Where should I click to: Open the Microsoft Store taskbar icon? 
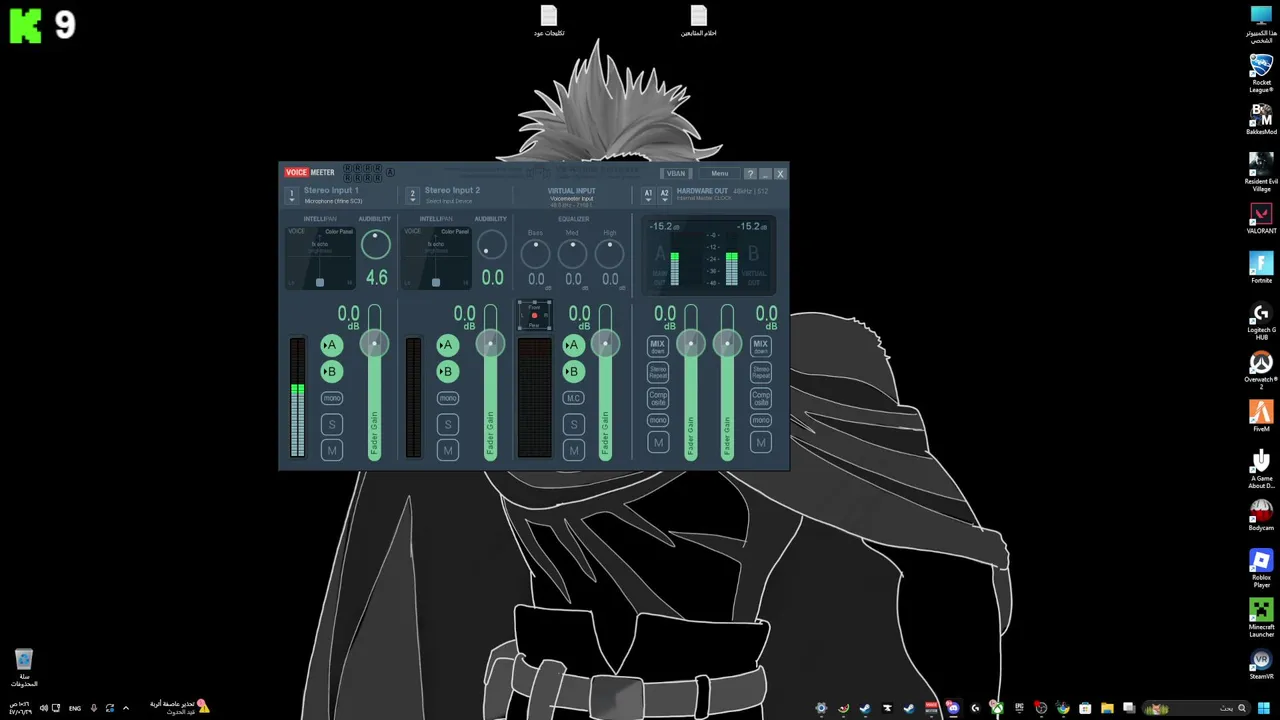1085,708
